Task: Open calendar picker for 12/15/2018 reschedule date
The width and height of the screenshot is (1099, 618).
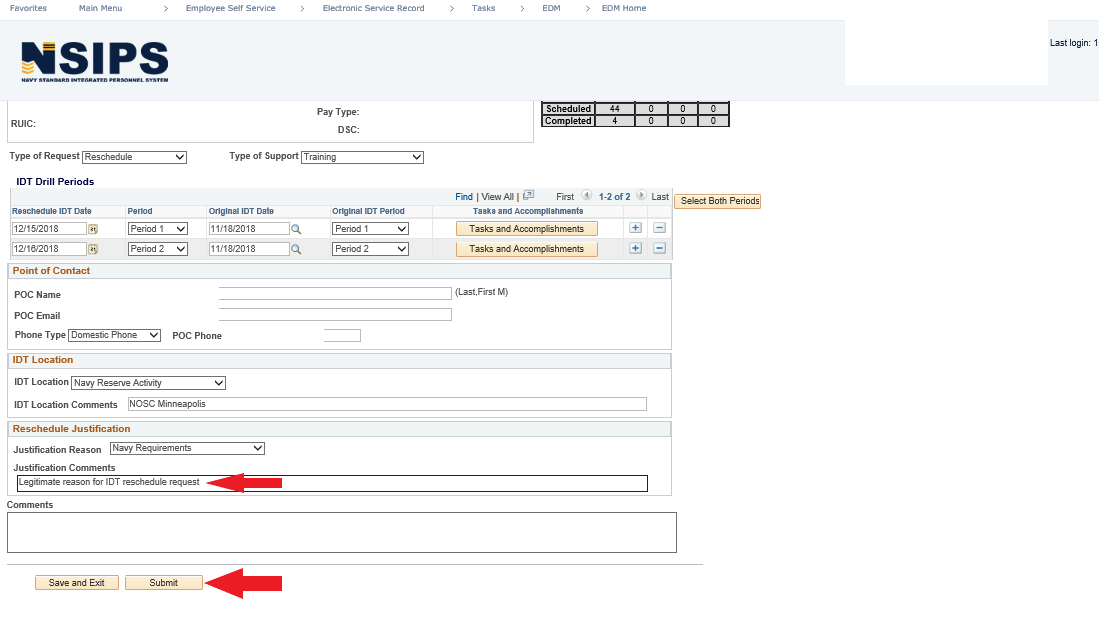Action: click(x=93, y=229)
